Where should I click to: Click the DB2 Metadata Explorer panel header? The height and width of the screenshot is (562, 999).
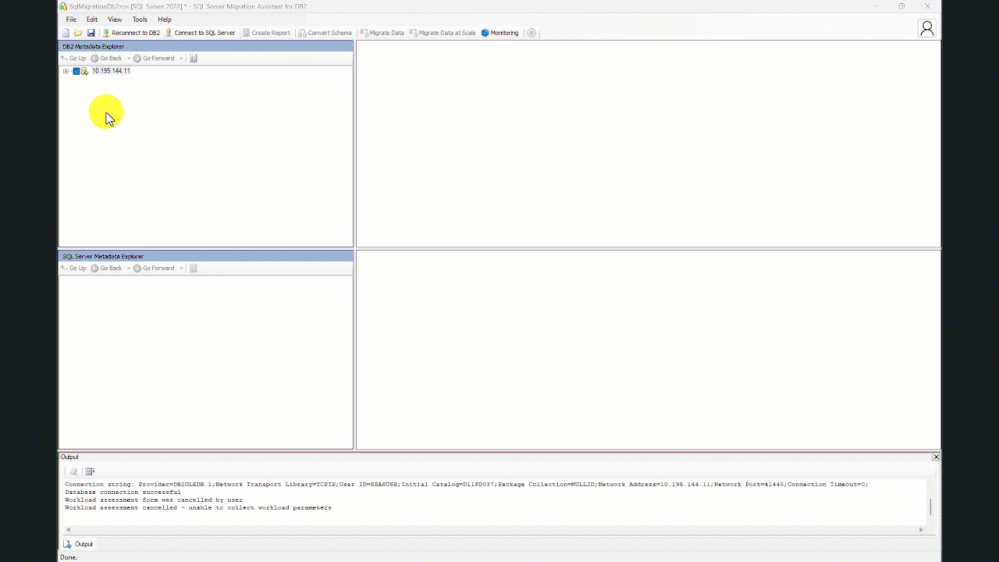(x=206, y=46)
